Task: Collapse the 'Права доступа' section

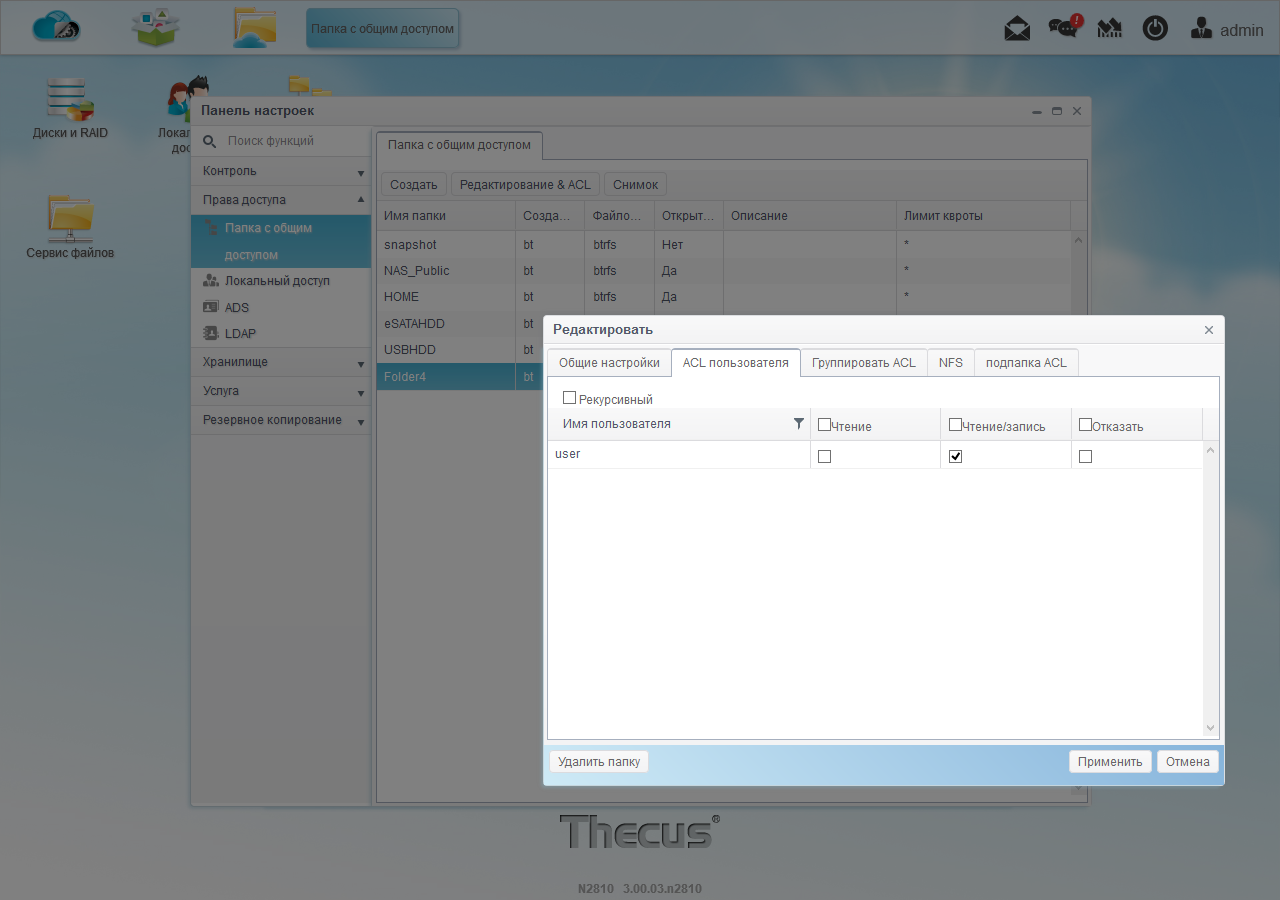Action: 281,200
